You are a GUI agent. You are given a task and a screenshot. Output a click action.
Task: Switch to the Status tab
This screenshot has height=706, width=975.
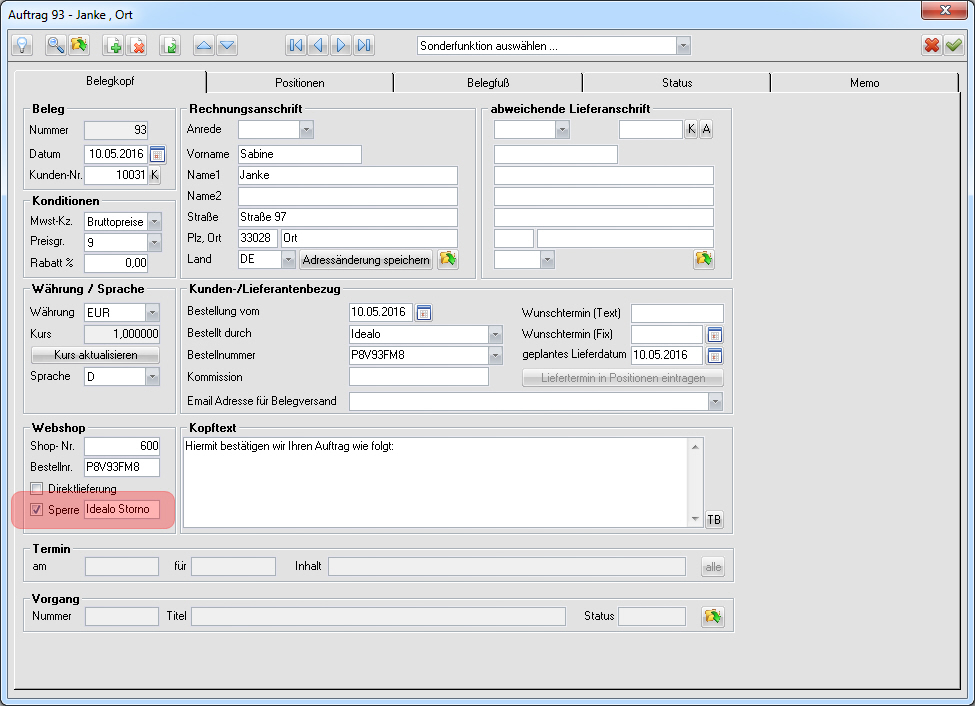click(677, 83)
